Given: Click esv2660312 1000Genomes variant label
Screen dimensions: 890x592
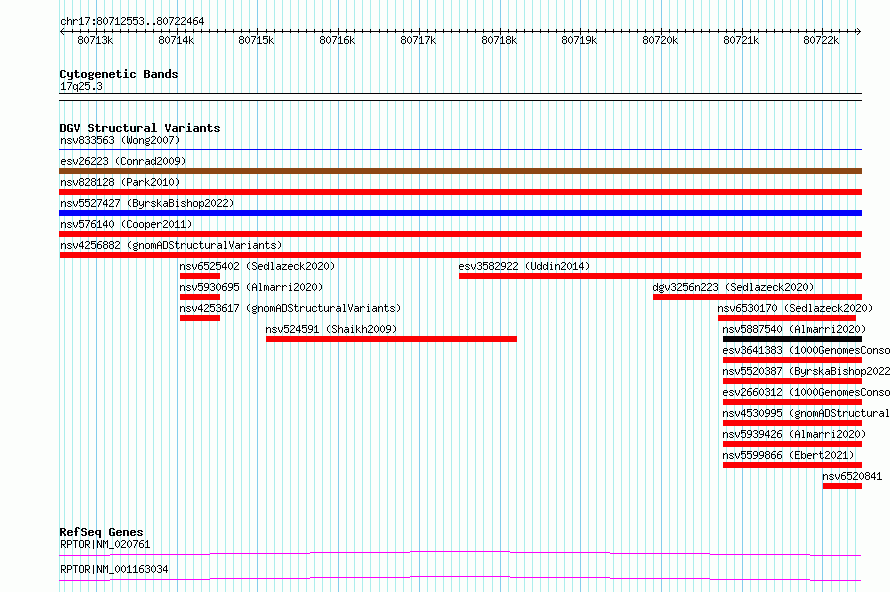Looking at the screenshot, I should pos(806,392).
